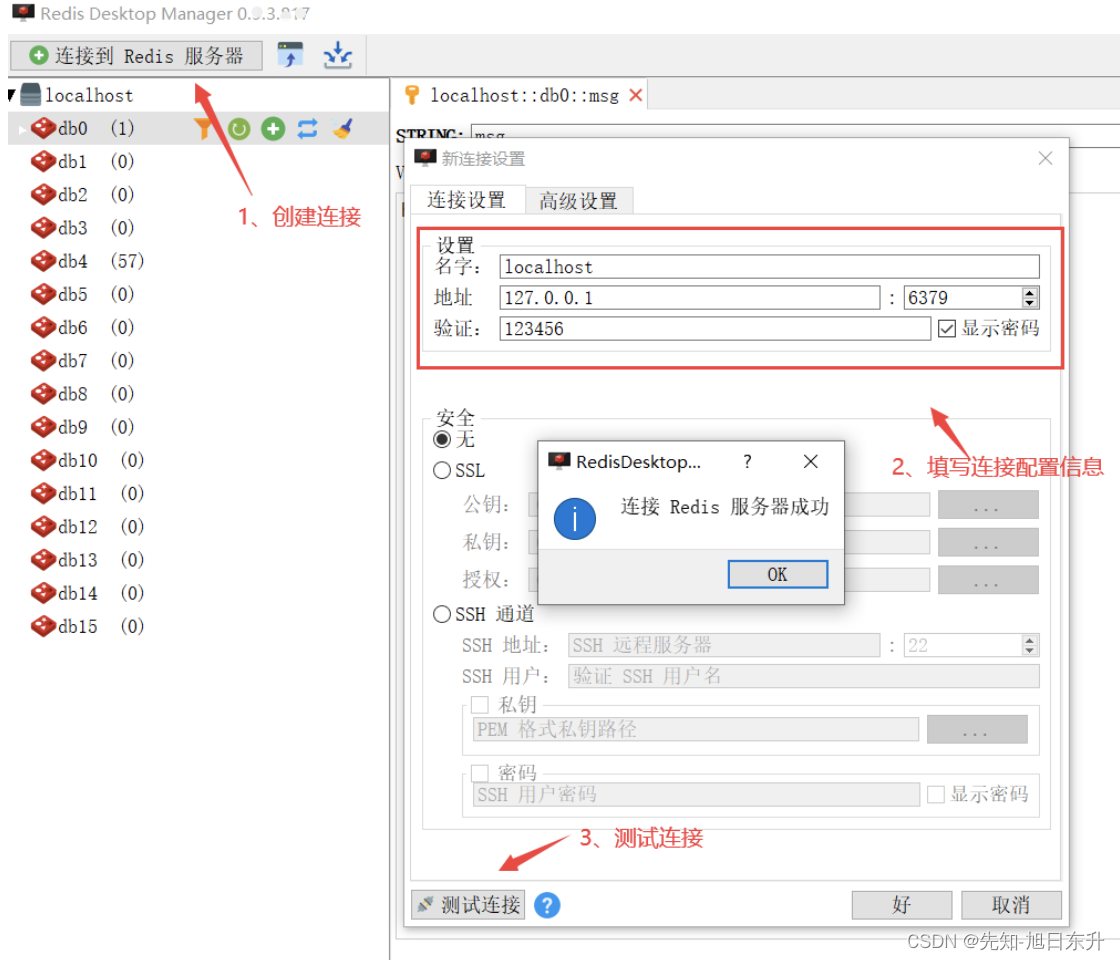Click the db9 redis cube icon

43,427
